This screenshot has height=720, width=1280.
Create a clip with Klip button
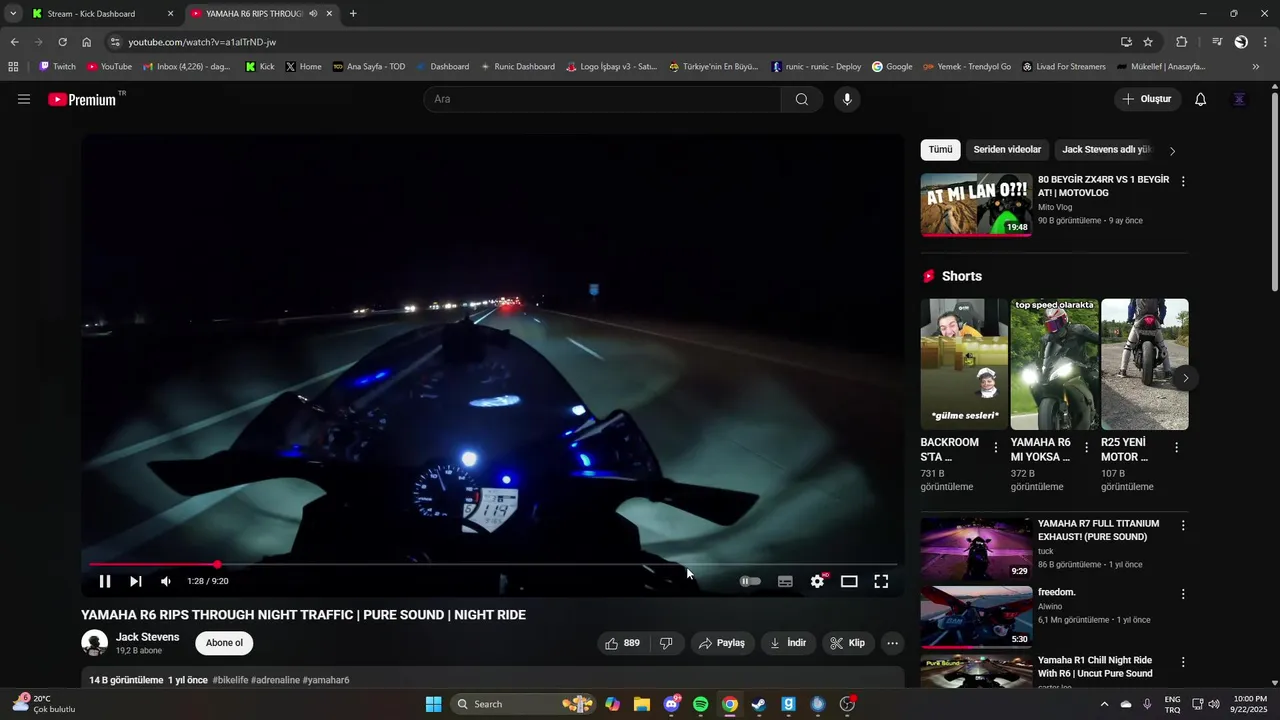tap(848, 643)
